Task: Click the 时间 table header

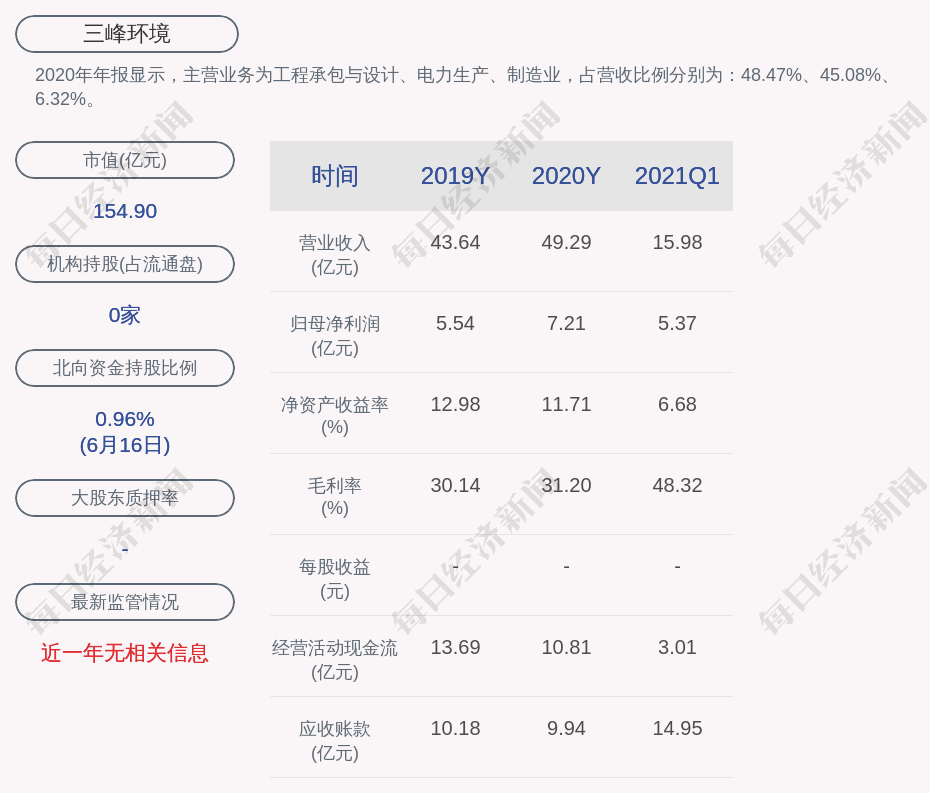Action: pyautogui.click(x=334, y=176)
